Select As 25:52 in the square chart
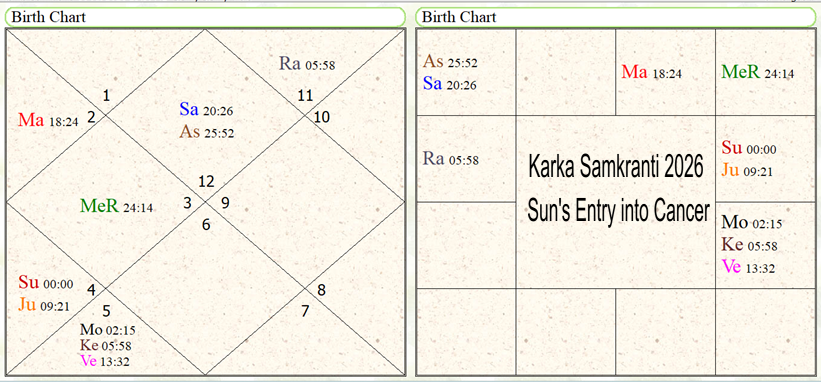Viewport: 821px width, 382px height. pyautogui.click(x=450, y=62)
